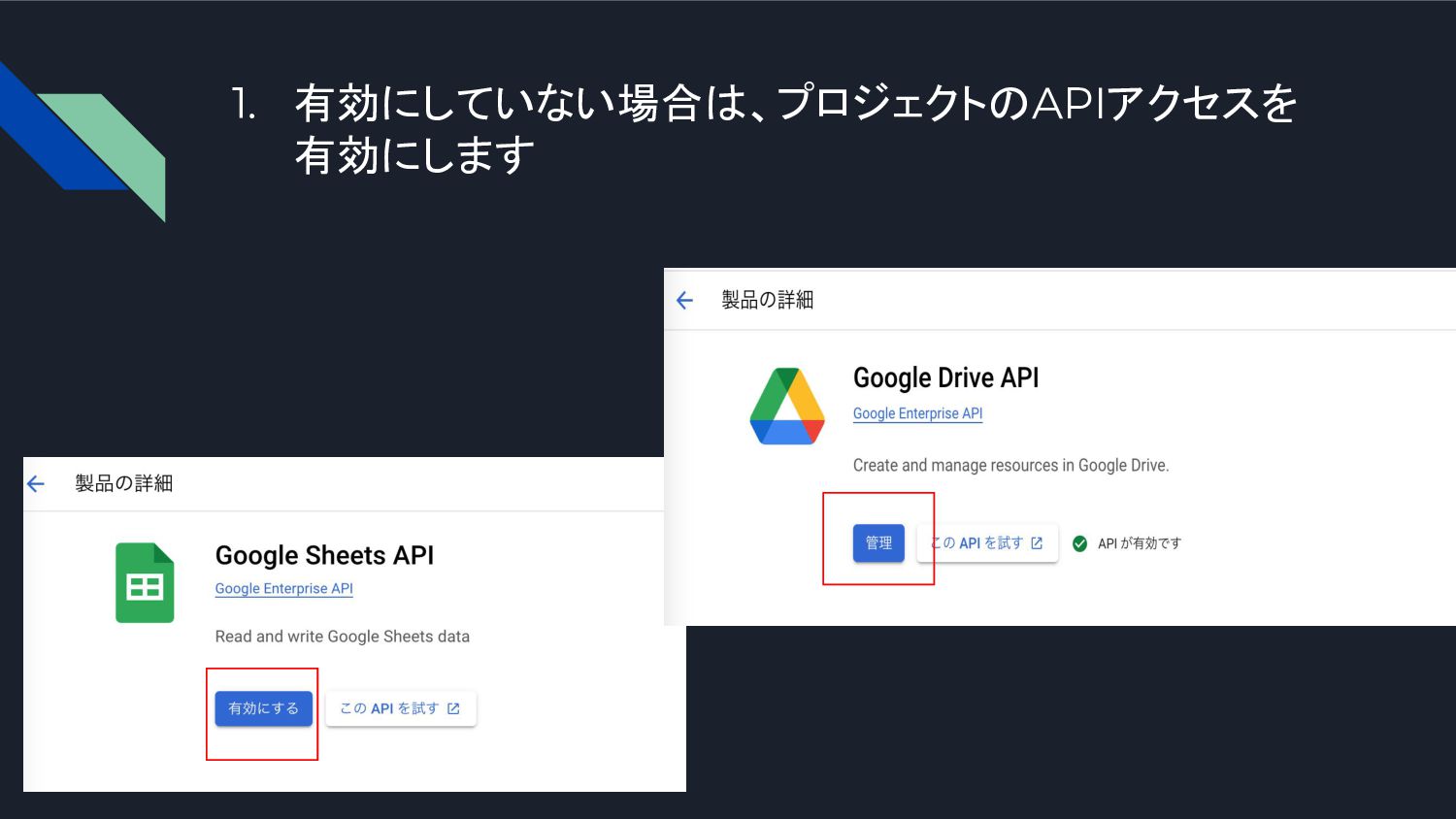Select the Google Sheets API title text
The image size is (1456, 819).
coord(324,555)
